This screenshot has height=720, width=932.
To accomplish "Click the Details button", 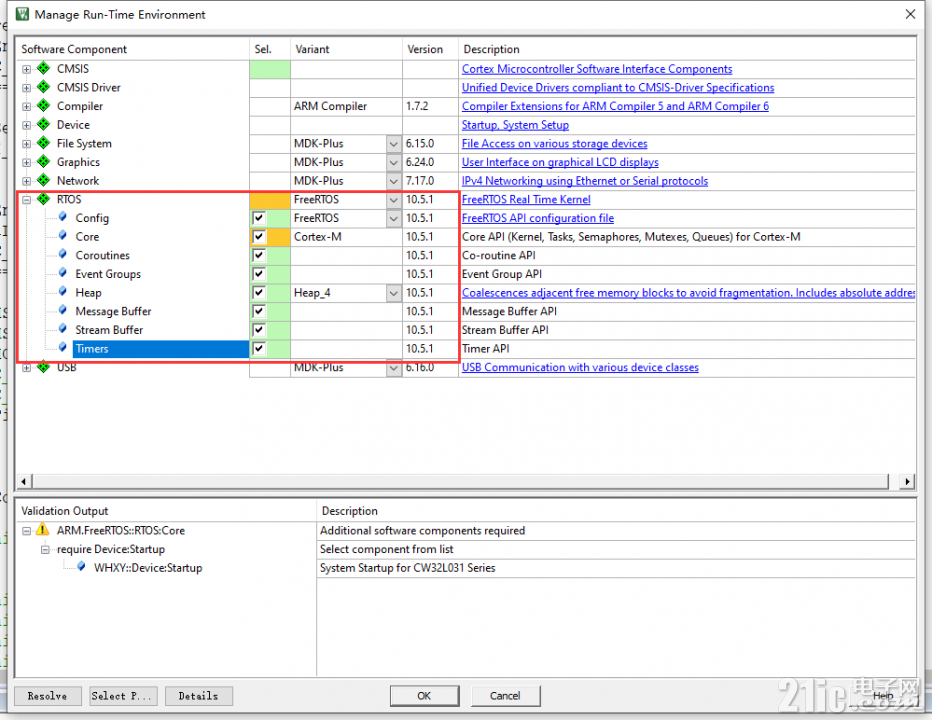I will 199,696.
